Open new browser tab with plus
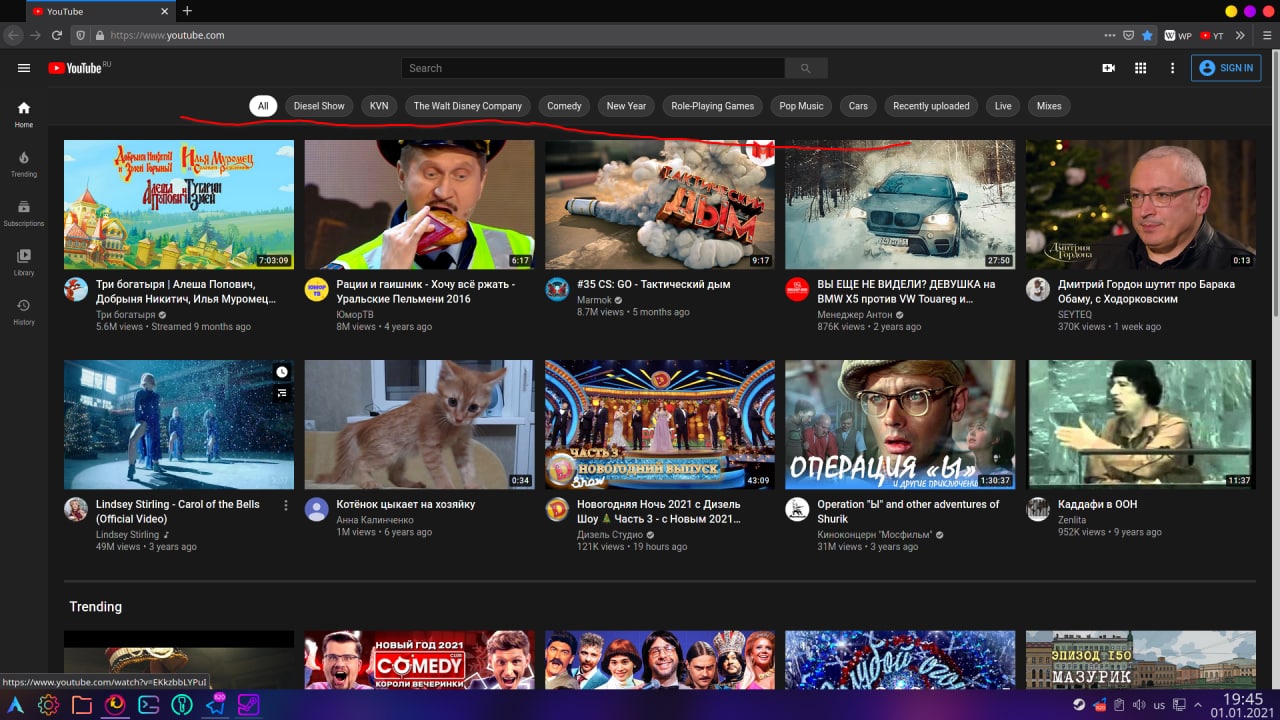The width and height of the screenshot is (1280, 720). (x=187, y=11)
